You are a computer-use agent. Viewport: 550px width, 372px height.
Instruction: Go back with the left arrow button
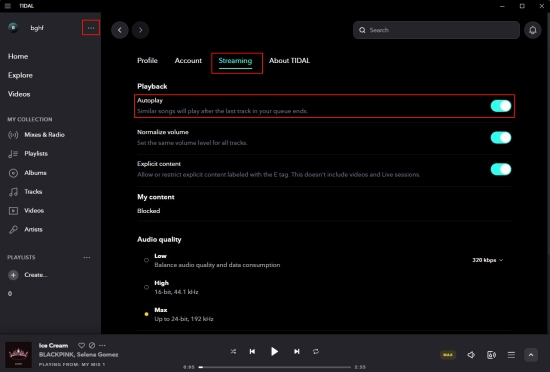[120, 30]
